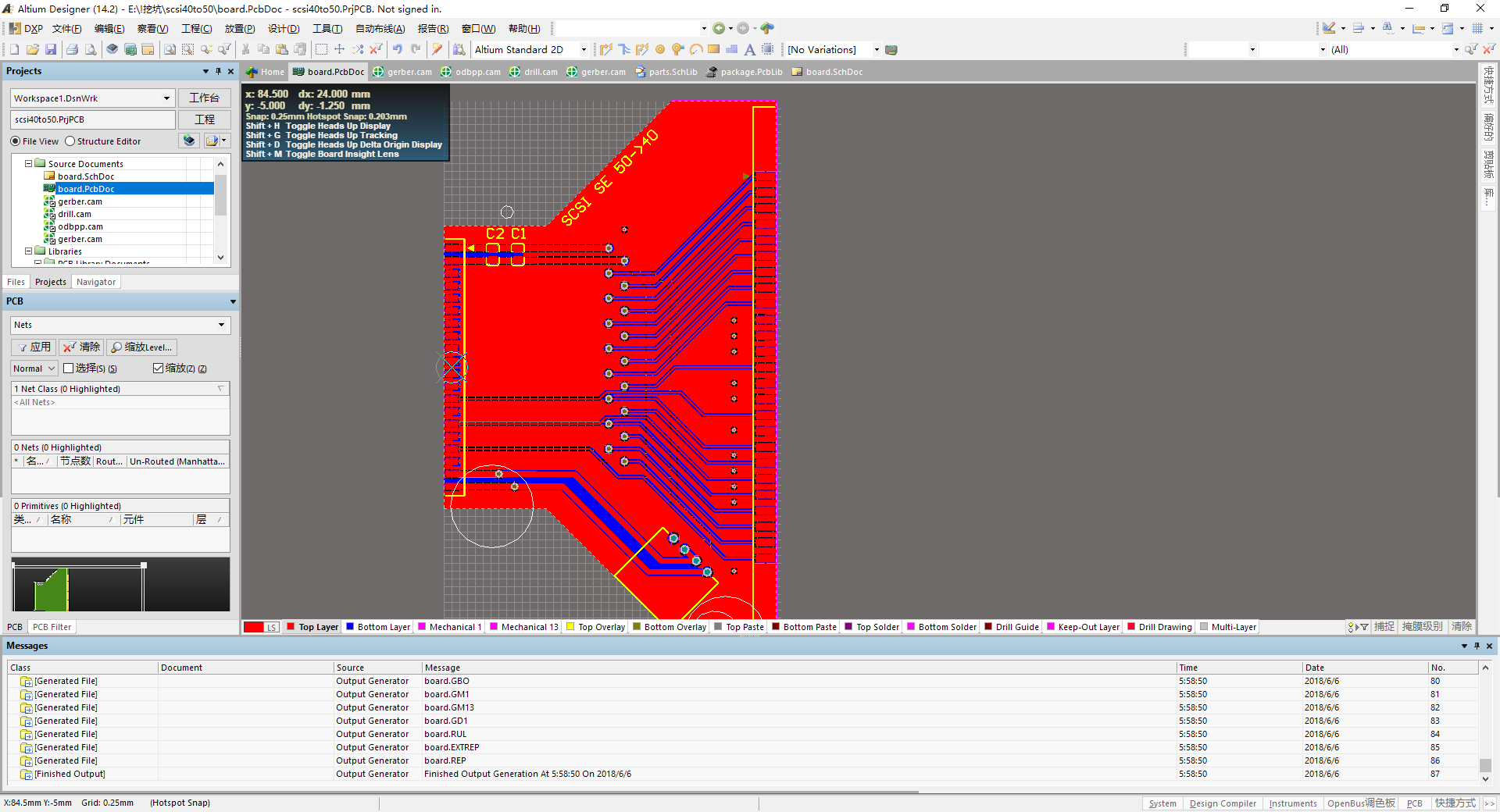Click the Print icon in toolbar
1500x812 pixels.
[72, 49]
